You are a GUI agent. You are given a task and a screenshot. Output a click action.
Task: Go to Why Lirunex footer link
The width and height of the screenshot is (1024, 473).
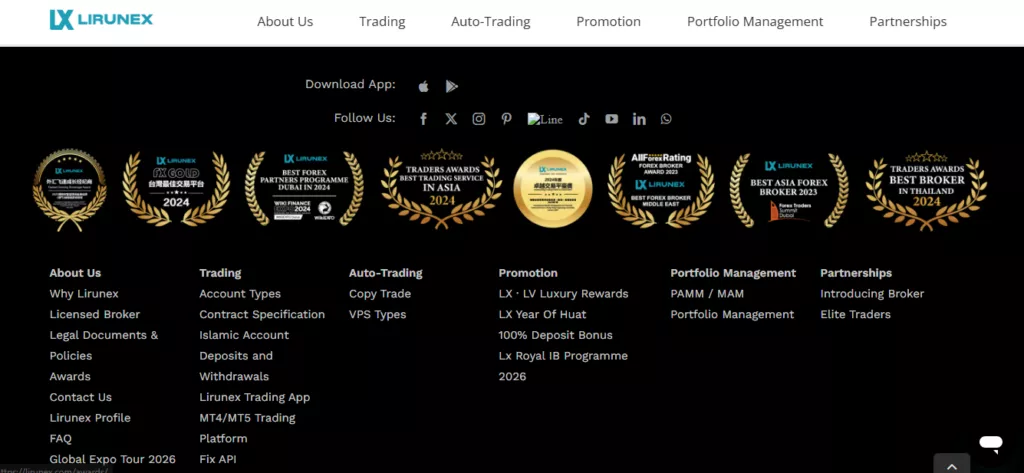pos(84,294)
